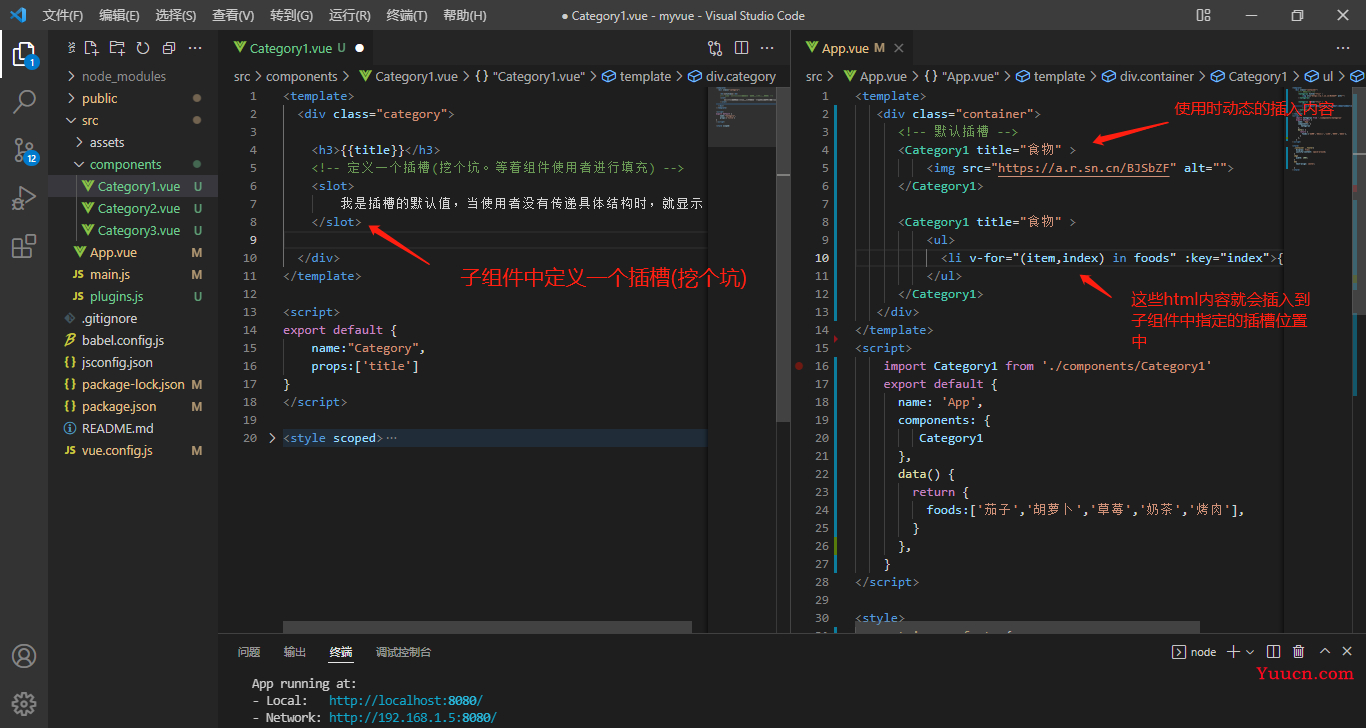This screenshot has width=1366, height=728.
Task: Open the Run and Debug view
Action: [x=24, y=199]
